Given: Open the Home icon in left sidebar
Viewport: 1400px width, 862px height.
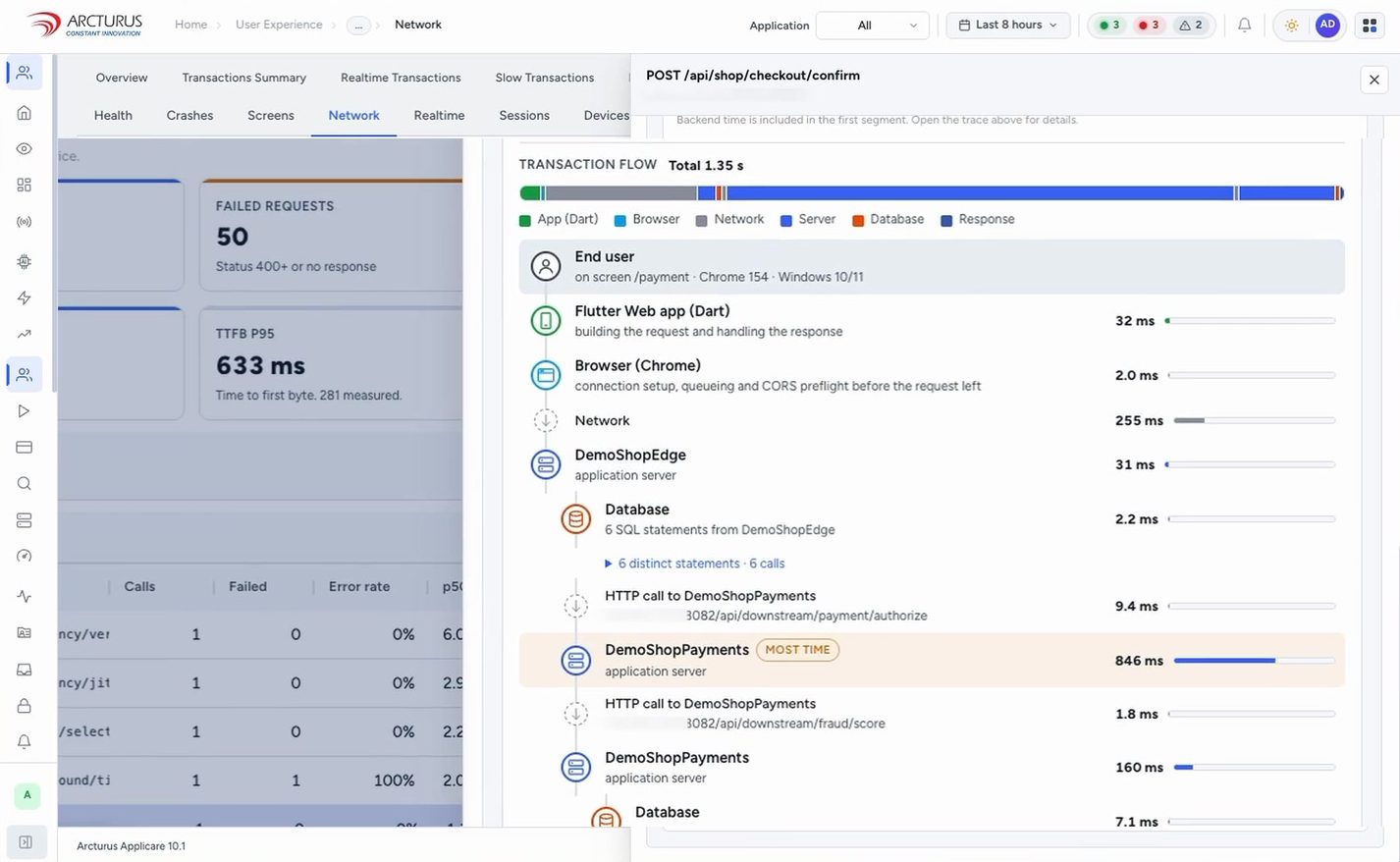Looking at the screenshot, I should tap(25, 113).
